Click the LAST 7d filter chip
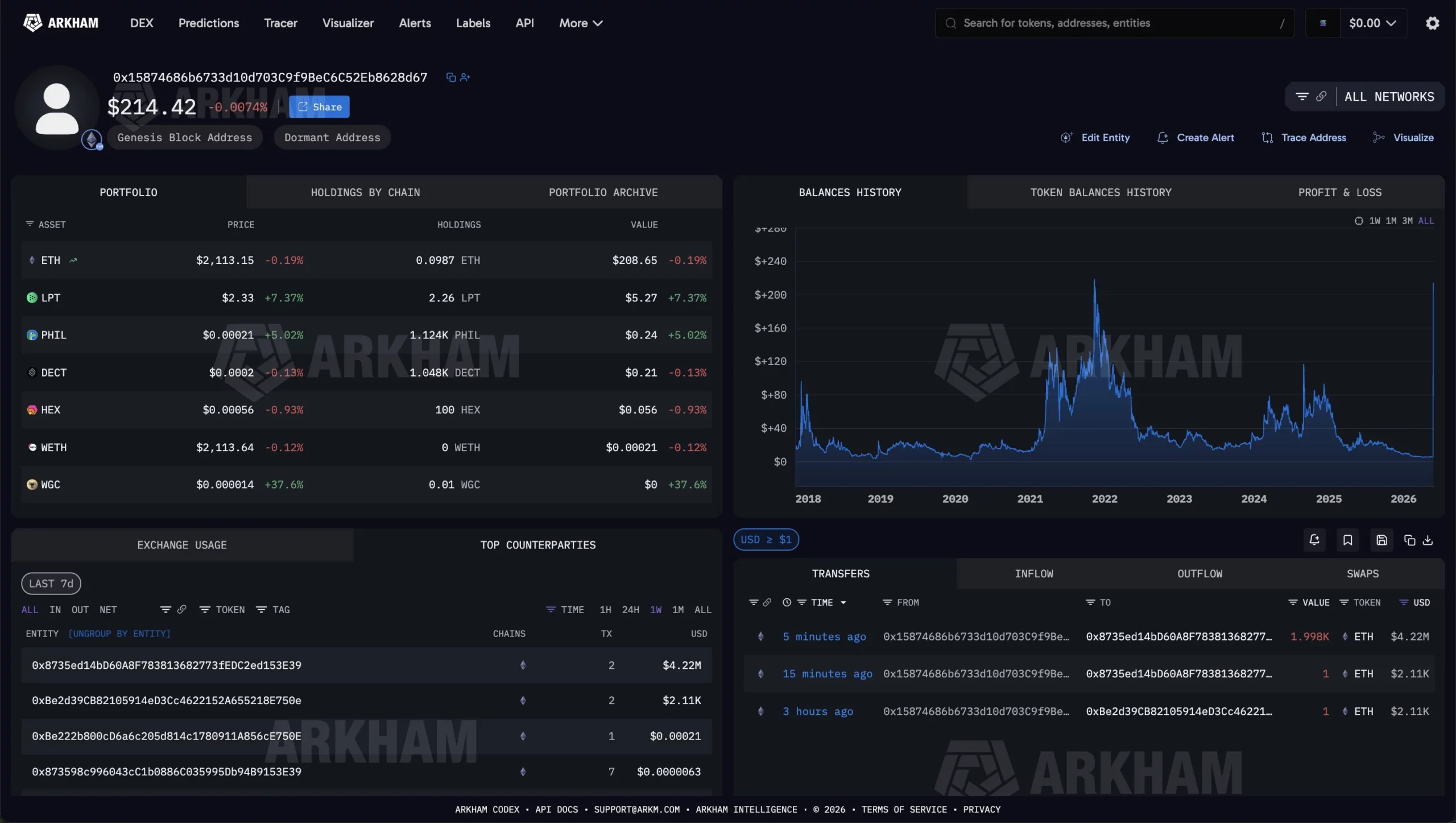This screenshot has height=823, width=1456. (x=51, y=584)
